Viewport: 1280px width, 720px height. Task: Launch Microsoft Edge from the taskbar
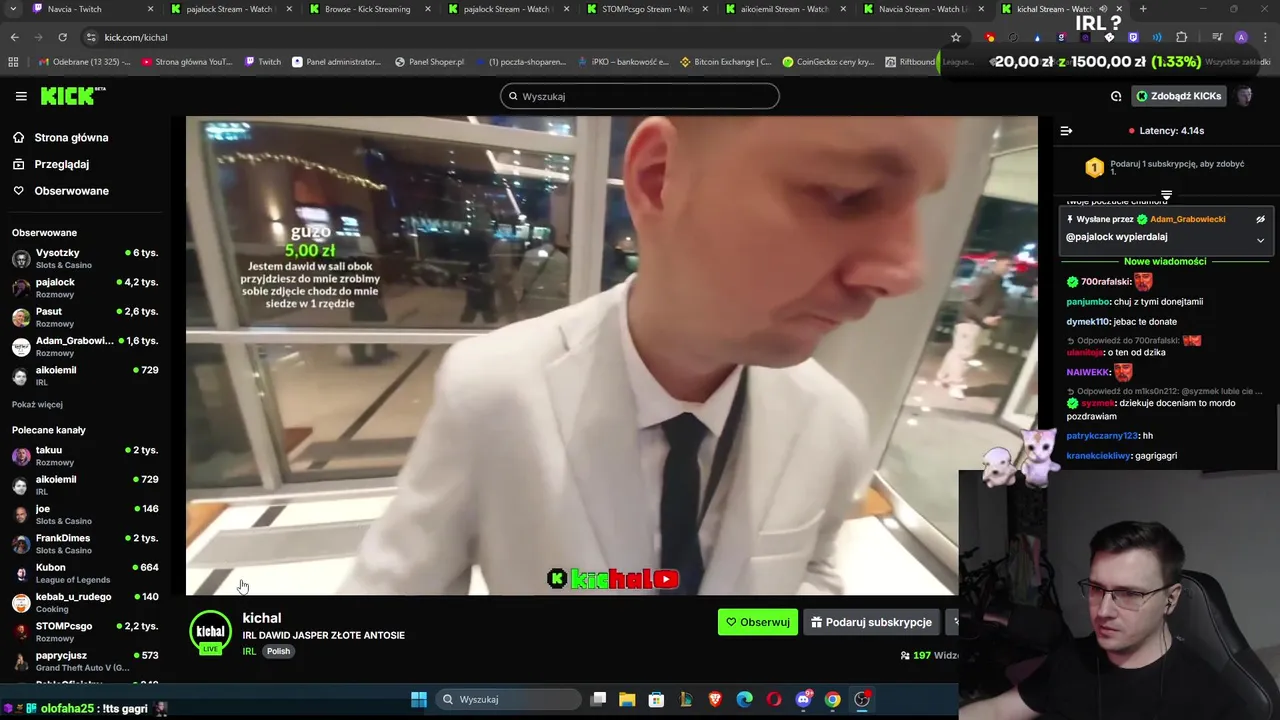[744, 699]
